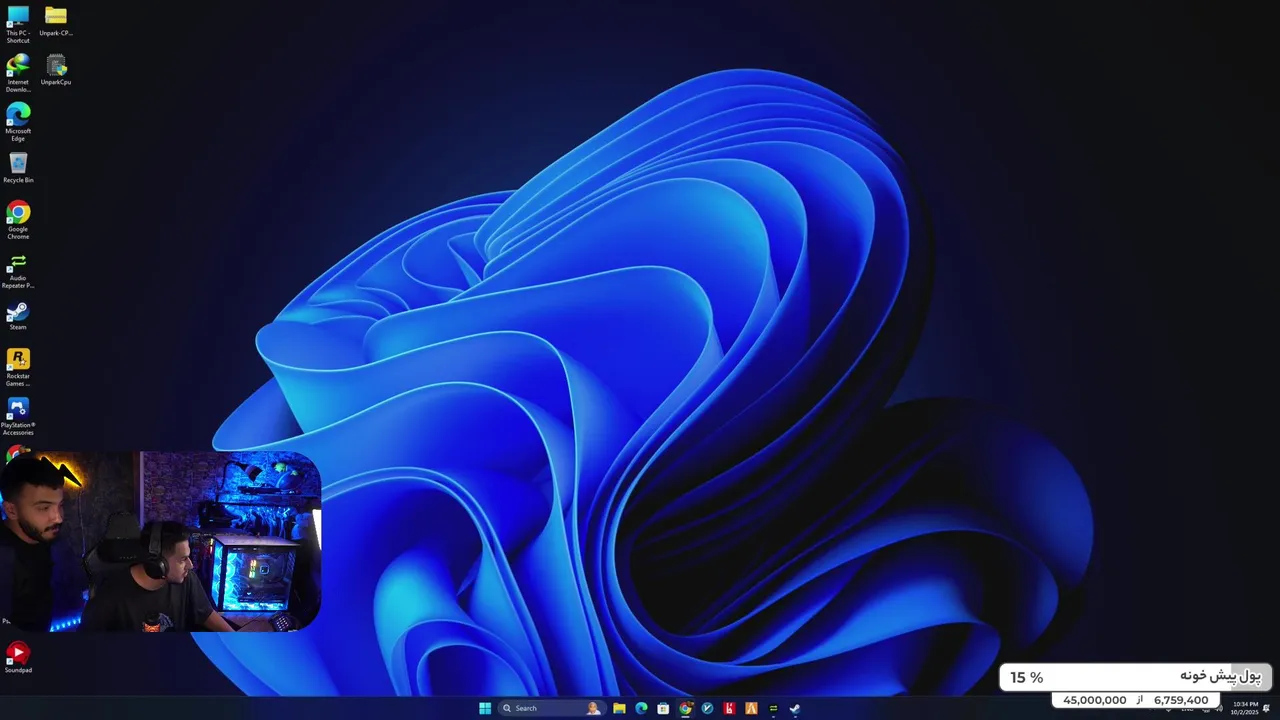The height and width of the screenshot is (720, 1280).
Task: Open the red app icon in taskbar
Action: tap(729, 708)
